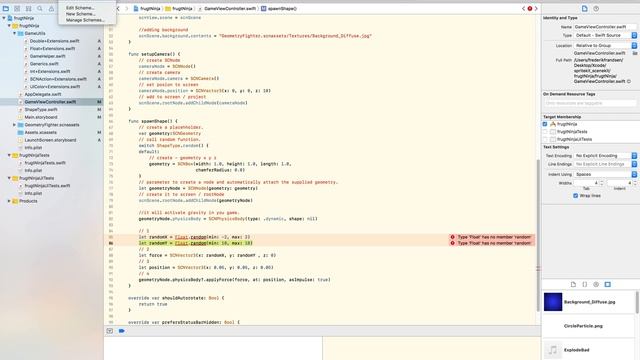Viewport: 640px width, 360px height.
Task: Open Float+Extensions.swift in the navigator
Action: [x=52, y=49]
